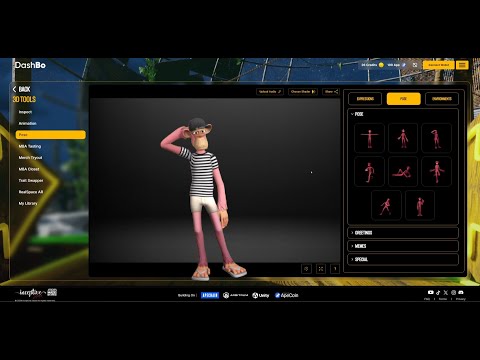Click the Ape token balance icon
This screenshot has width=480, height=360.
click(404, 65)
